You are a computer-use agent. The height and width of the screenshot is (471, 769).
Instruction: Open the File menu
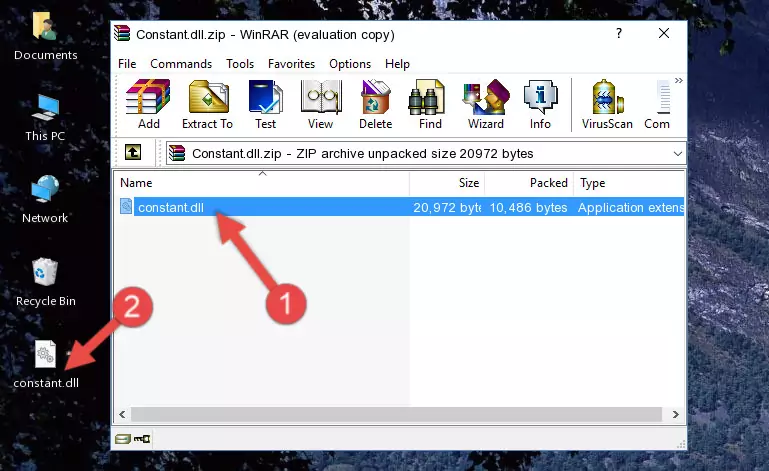pyautogui.click(x=127, y=64)
